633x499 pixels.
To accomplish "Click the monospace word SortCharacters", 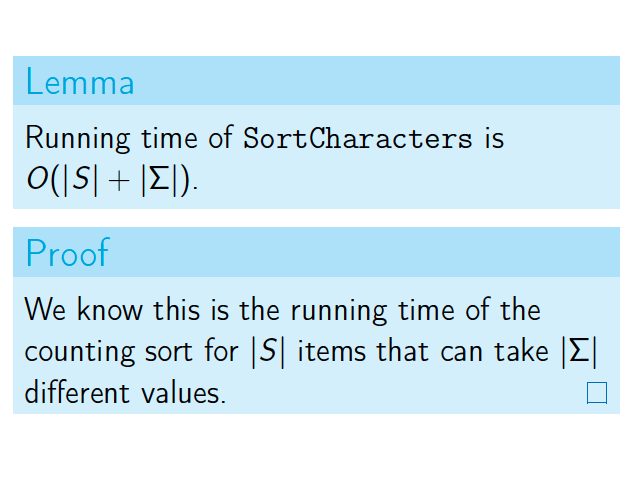I will coord(358,138).
